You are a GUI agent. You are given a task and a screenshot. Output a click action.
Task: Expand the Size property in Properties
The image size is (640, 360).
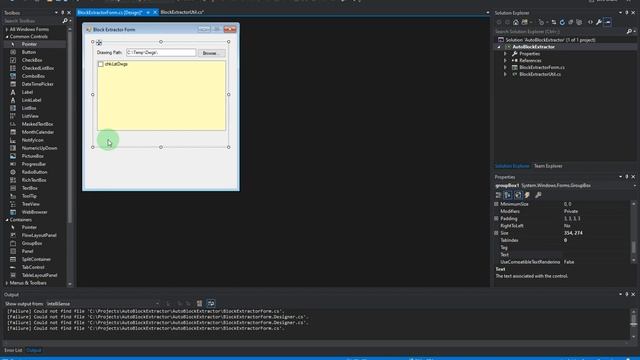point(496,233)
